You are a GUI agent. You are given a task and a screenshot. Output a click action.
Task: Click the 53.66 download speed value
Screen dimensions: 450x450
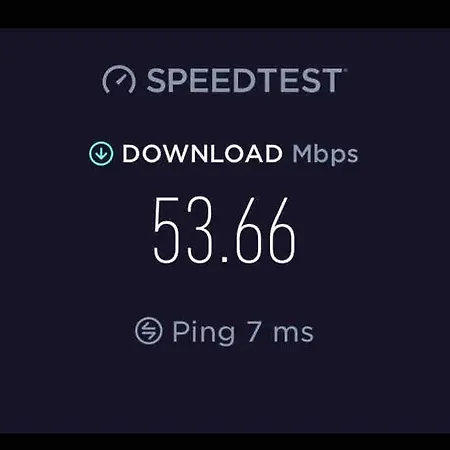point(225,230)
